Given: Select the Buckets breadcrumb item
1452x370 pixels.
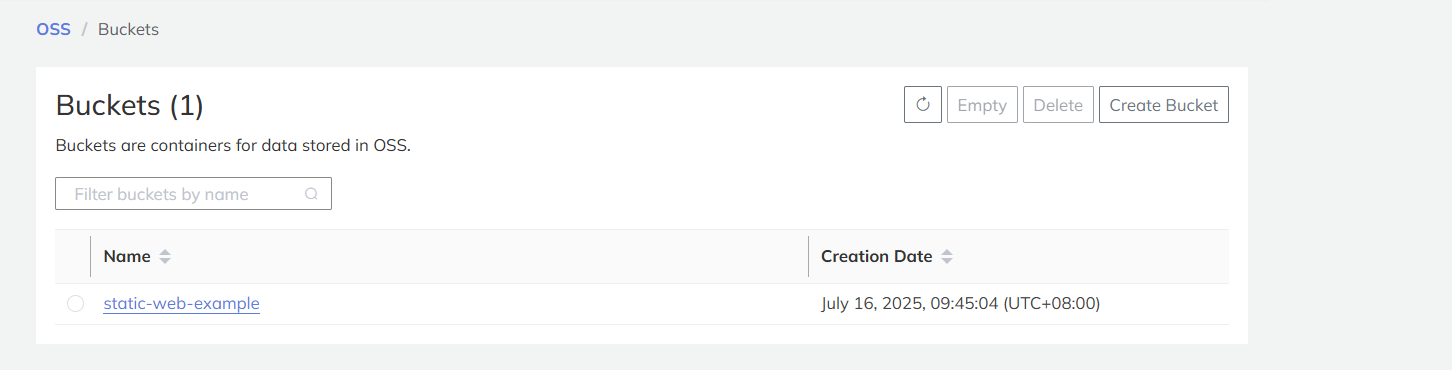Looking at the screenshot, I should 128,29.
